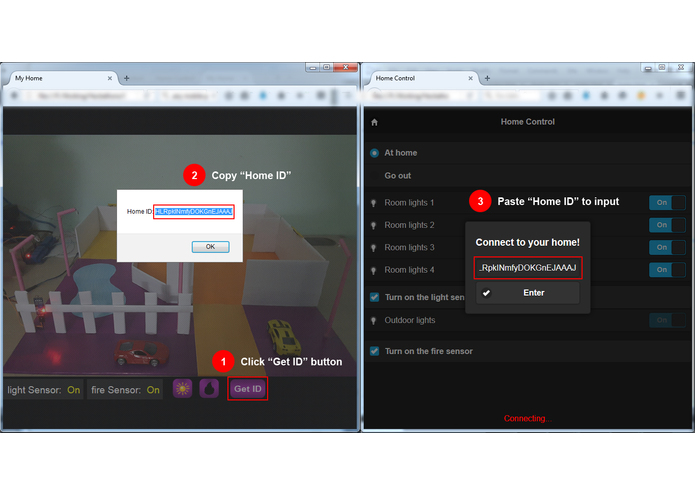Image resolution: width=695 pixels, height=494 pixels.
Task: Toggle the Outdoor lights switch
Action: point(667,320)
